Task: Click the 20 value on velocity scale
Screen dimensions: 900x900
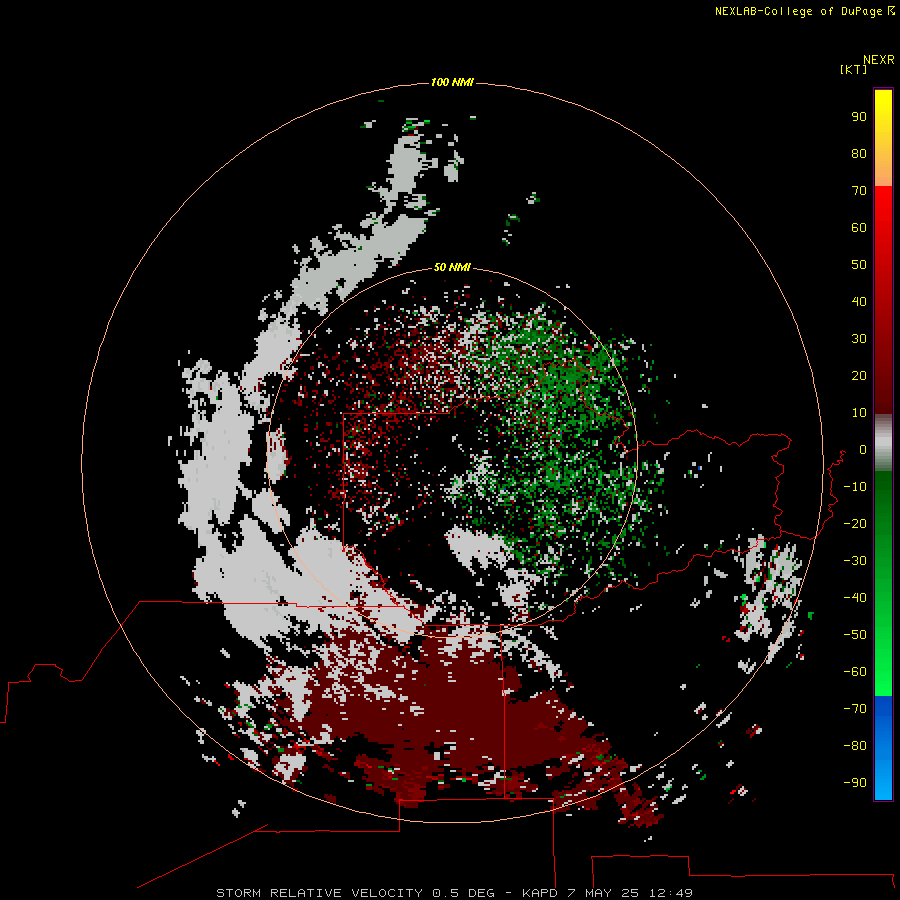Action: click(859, 375)
